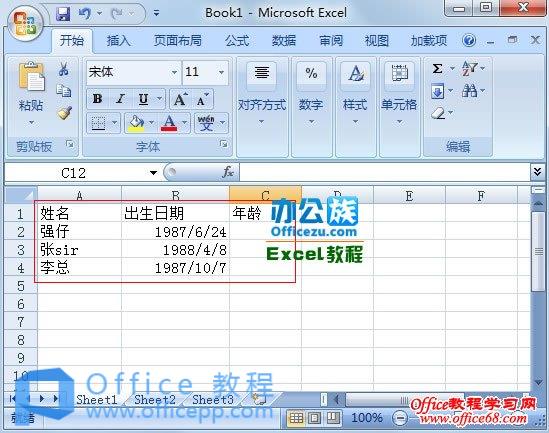Switch to the 加载项 tab
549x433 pixels.
click(x=429, y=41)
